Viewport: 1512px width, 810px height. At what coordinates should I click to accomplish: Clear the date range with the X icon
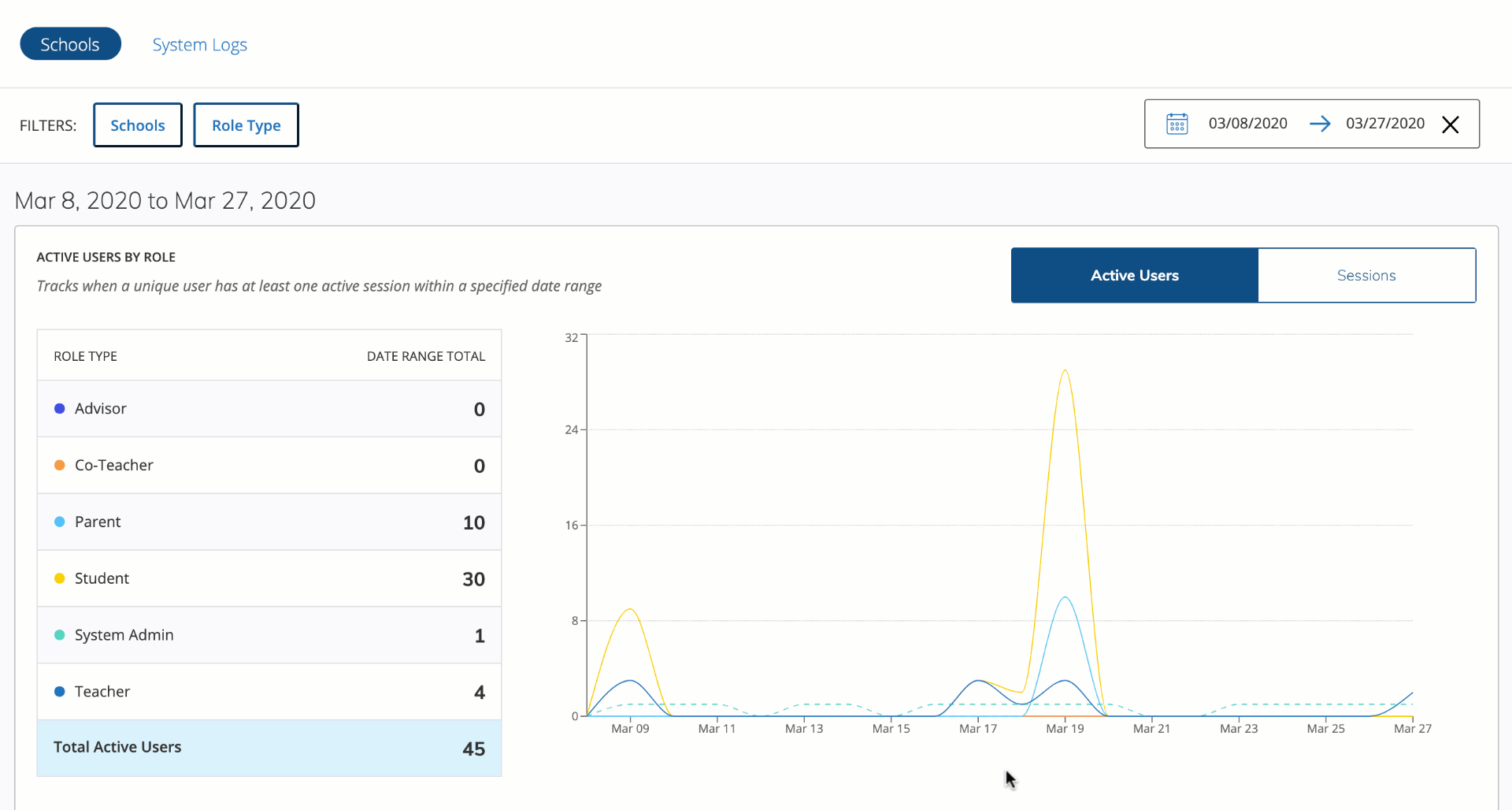(x=1451, y=124)
